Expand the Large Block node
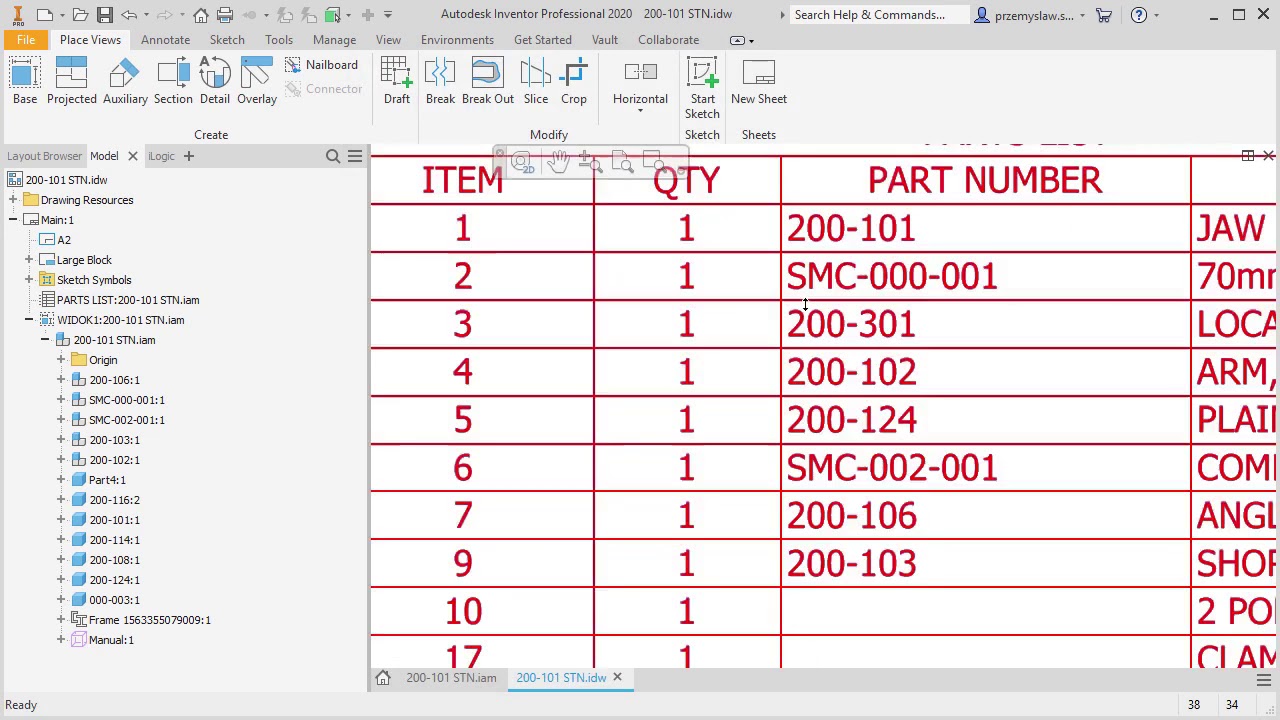The width and height of the screenshot is (1280, 720). coord(29,260)
